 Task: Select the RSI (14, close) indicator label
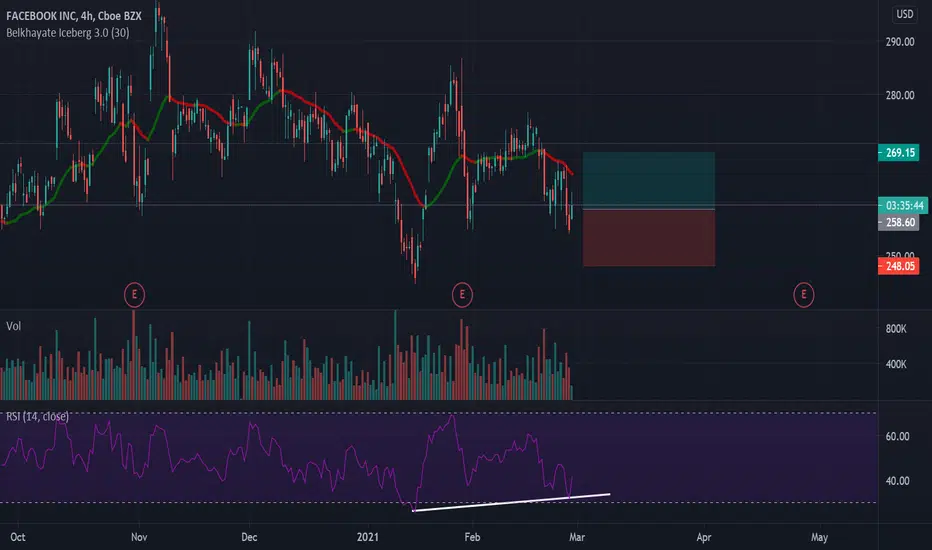point(37,416)
